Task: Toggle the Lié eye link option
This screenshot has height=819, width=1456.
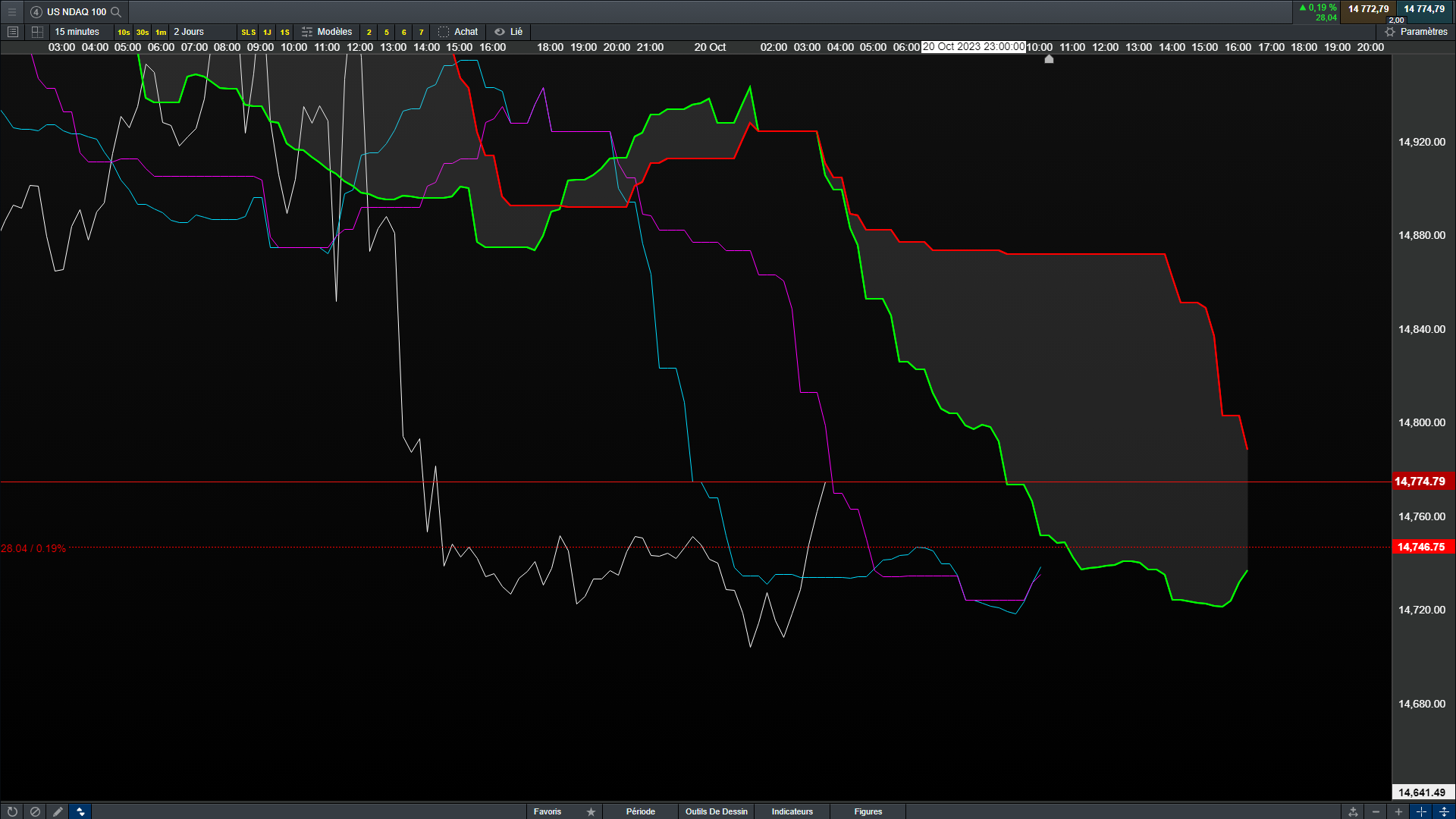Action: (x=508, y=32)
